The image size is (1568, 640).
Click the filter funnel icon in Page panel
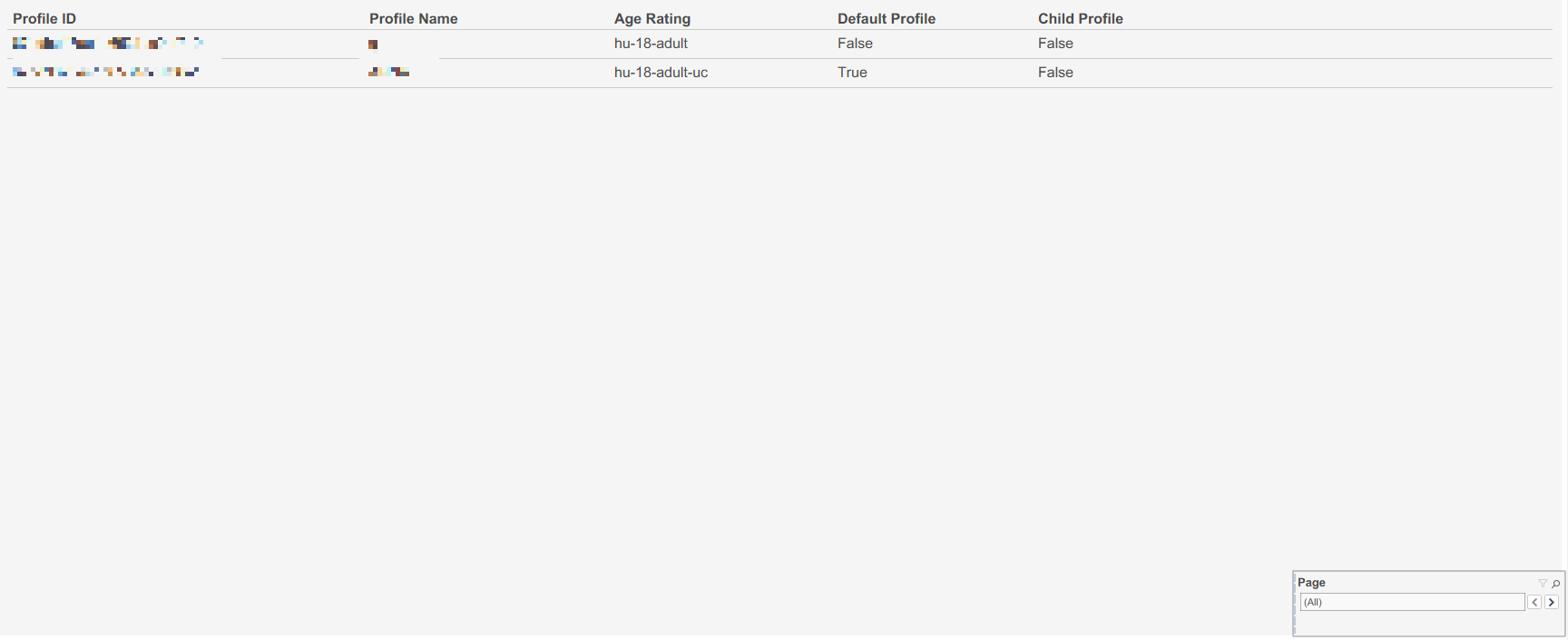tap(1542, 583)
